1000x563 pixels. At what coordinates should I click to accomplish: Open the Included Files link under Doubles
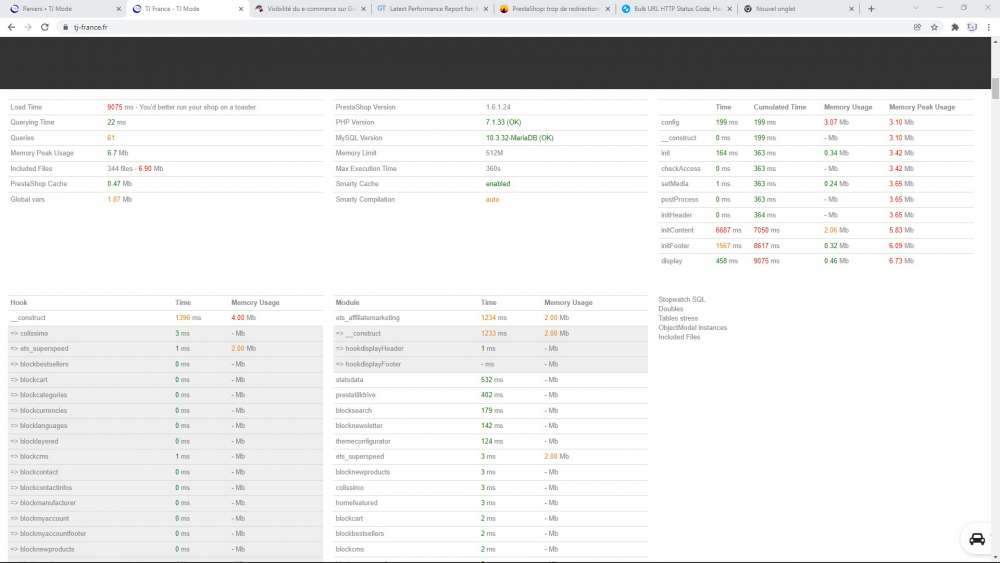click(x=679, y=337)
